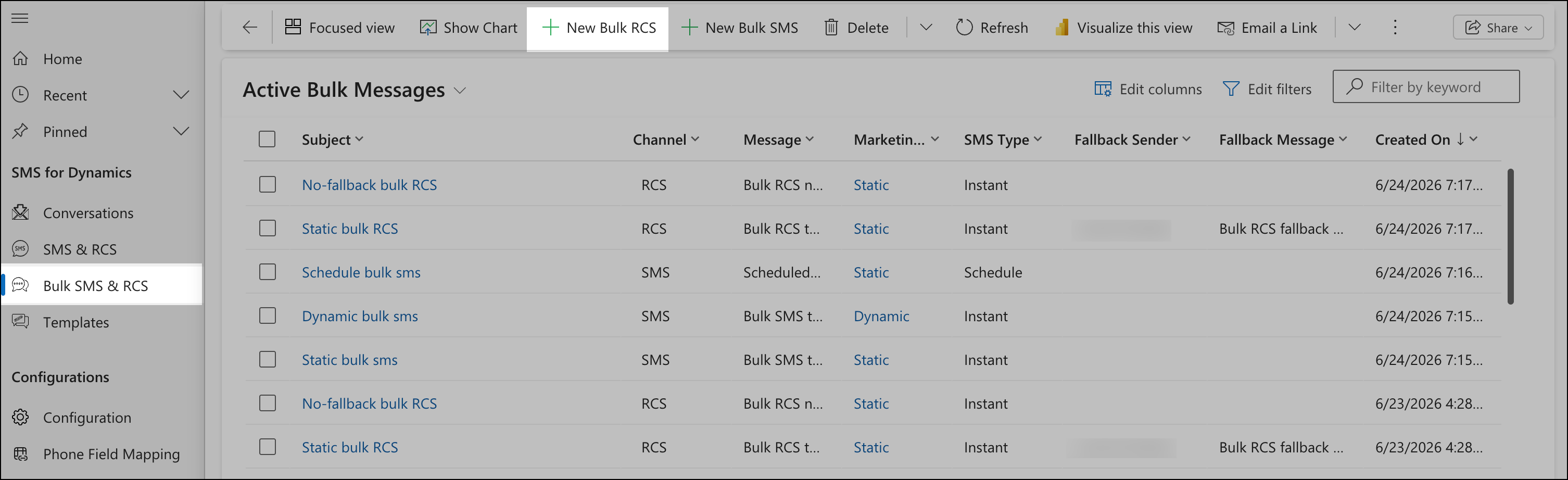This screenshot has width=1568, height=480.
Task: Click the Bulk SMS & RCS icon
Action: [x=21, y=285]
